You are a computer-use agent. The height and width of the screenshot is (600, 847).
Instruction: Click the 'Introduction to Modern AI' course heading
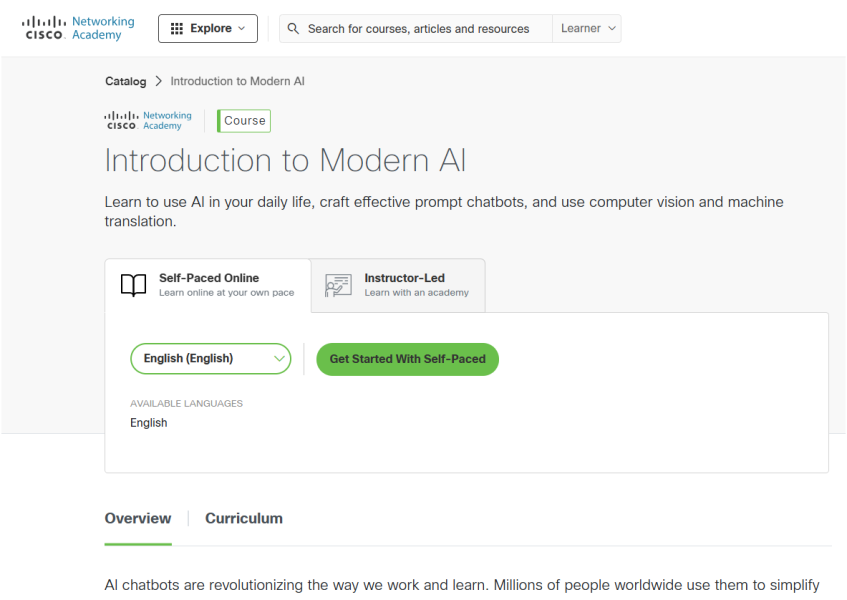coord(285,160)
